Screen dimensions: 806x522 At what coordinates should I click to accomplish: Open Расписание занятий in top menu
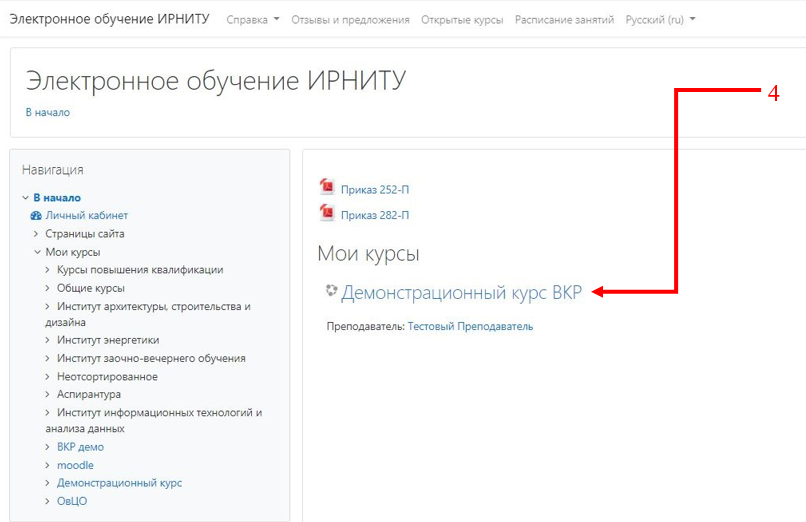[564, 20]
